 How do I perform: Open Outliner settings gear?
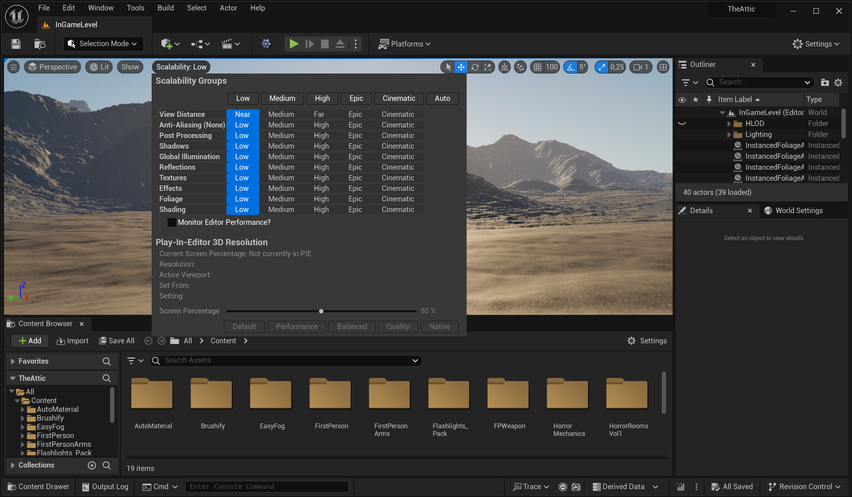click(838, 83)
